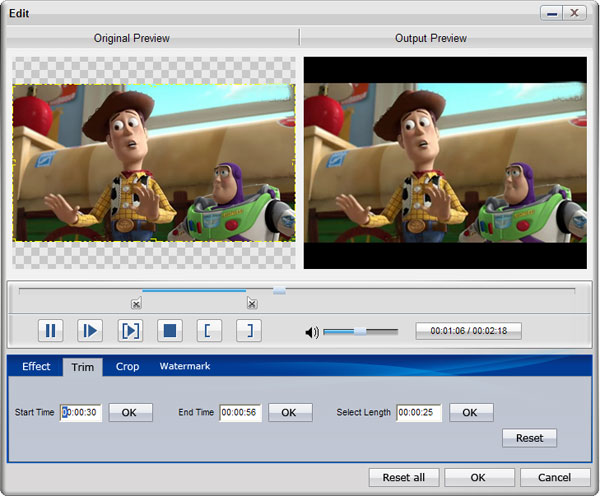600x496 pixels.
Task: Click the End Time label
Action: click(196, 412)
